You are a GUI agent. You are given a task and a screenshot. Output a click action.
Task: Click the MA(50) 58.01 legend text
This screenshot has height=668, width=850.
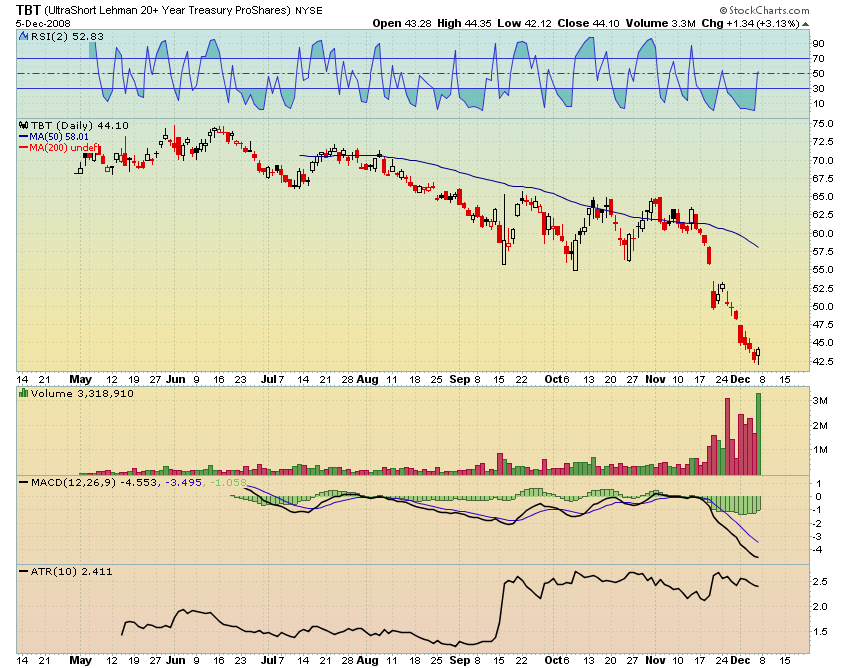59,137
